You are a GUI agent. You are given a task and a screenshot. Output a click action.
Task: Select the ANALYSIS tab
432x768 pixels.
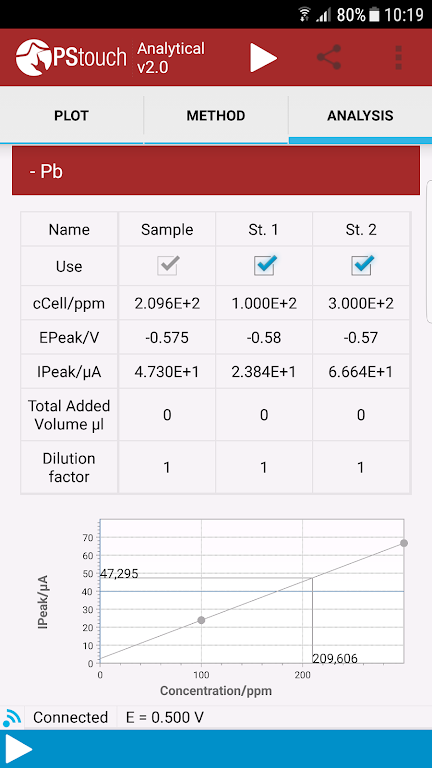(x=360, y=116)
